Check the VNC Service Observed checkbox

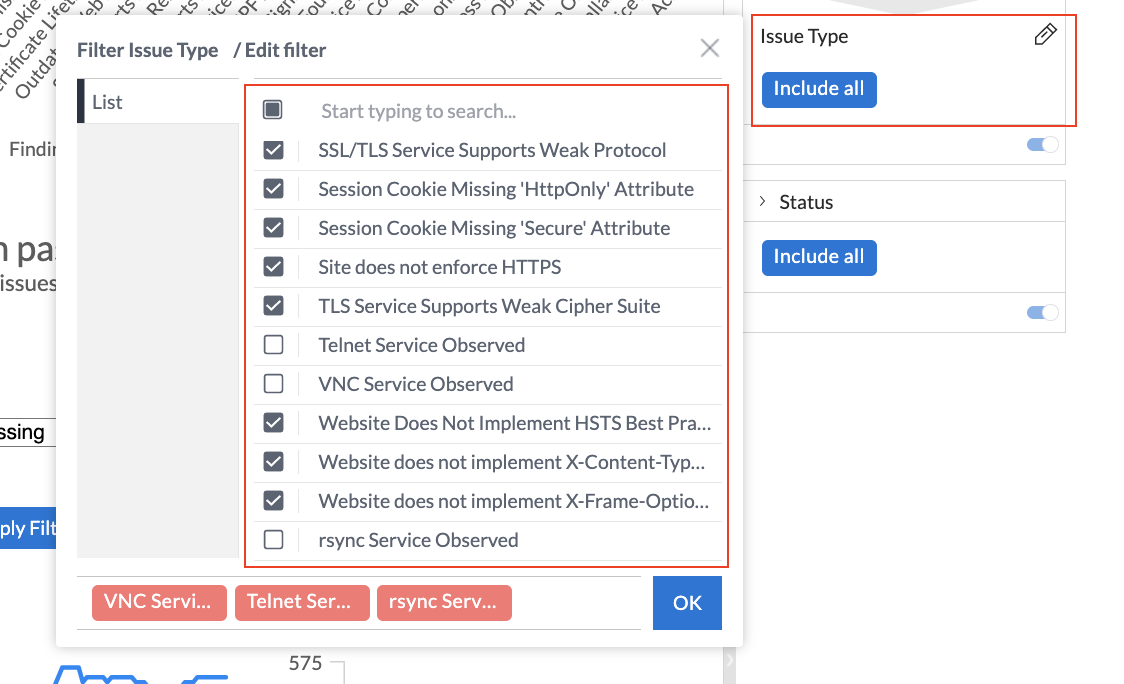pos(273,384)
